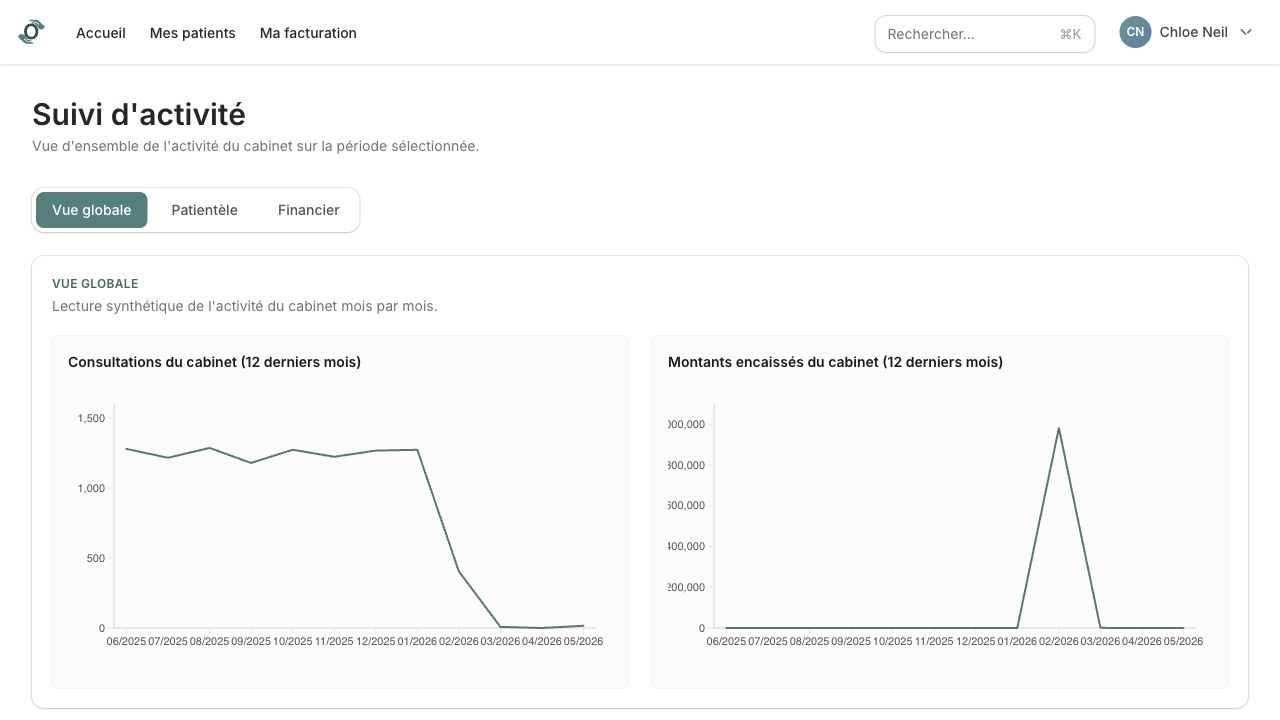This screenshot has height=720, width=1280.
Task: Open Ma facturation page
Action: pos(308,33)
